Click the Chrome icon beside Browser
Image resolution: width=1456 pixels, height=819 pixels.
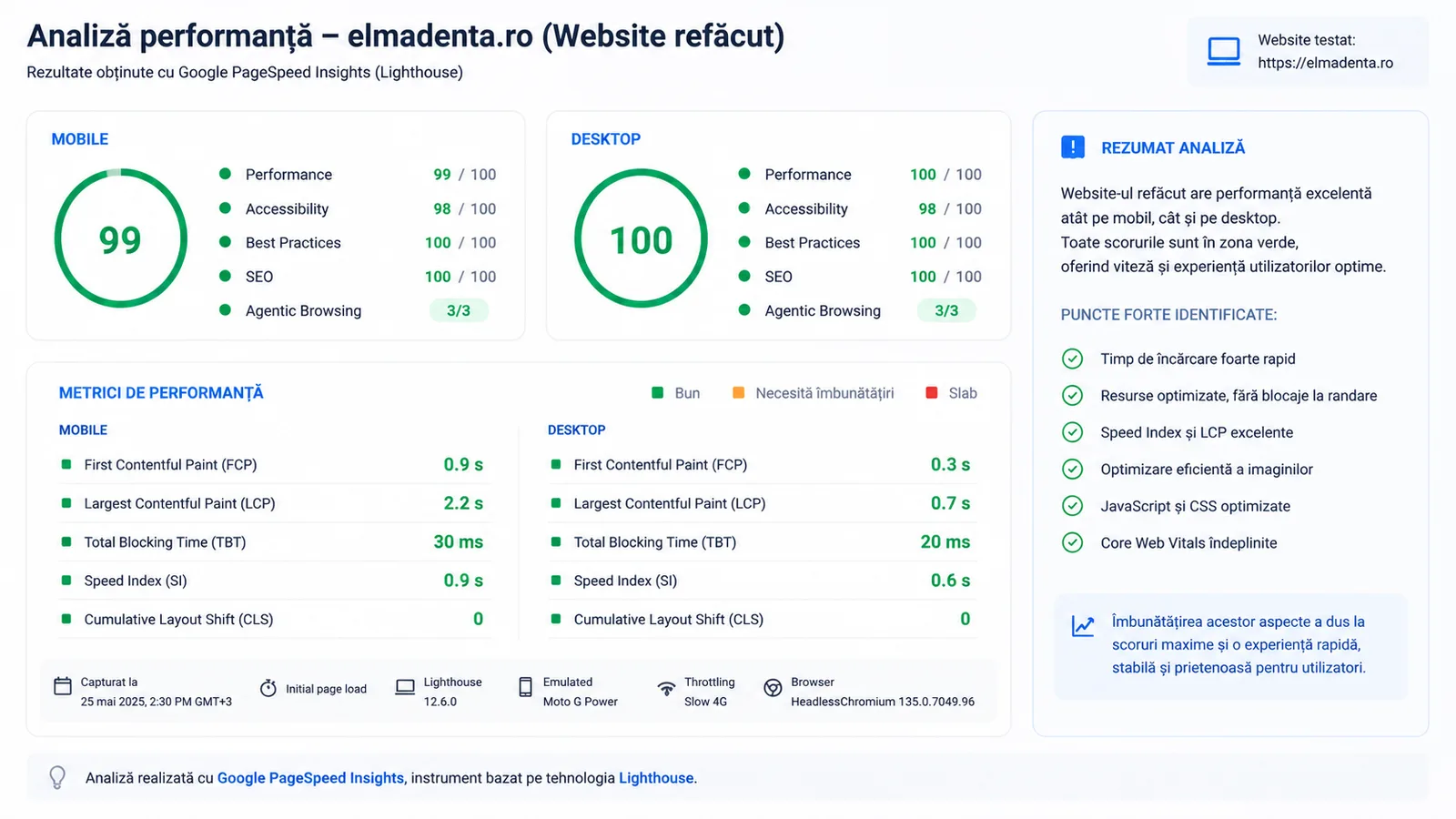[x=773, y=688]
